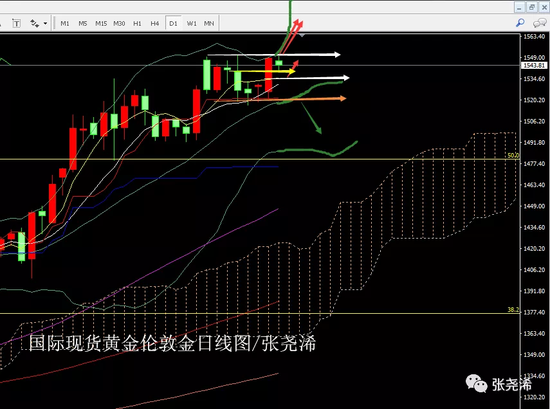Select the text label tool icon
Image resolution: width=550 pixels, height=409 pixels.
coord(16,24)
